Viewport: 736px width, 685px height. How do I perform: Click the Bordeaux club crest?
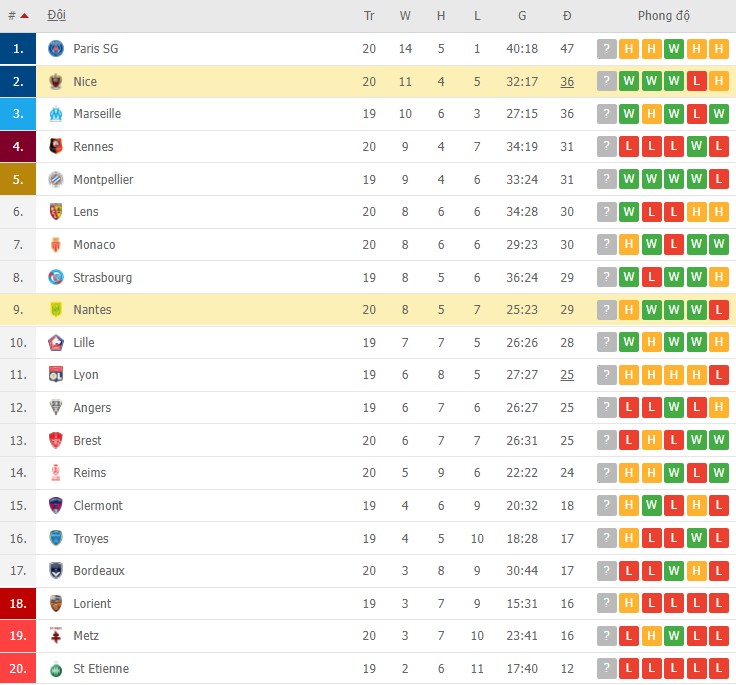56,571
